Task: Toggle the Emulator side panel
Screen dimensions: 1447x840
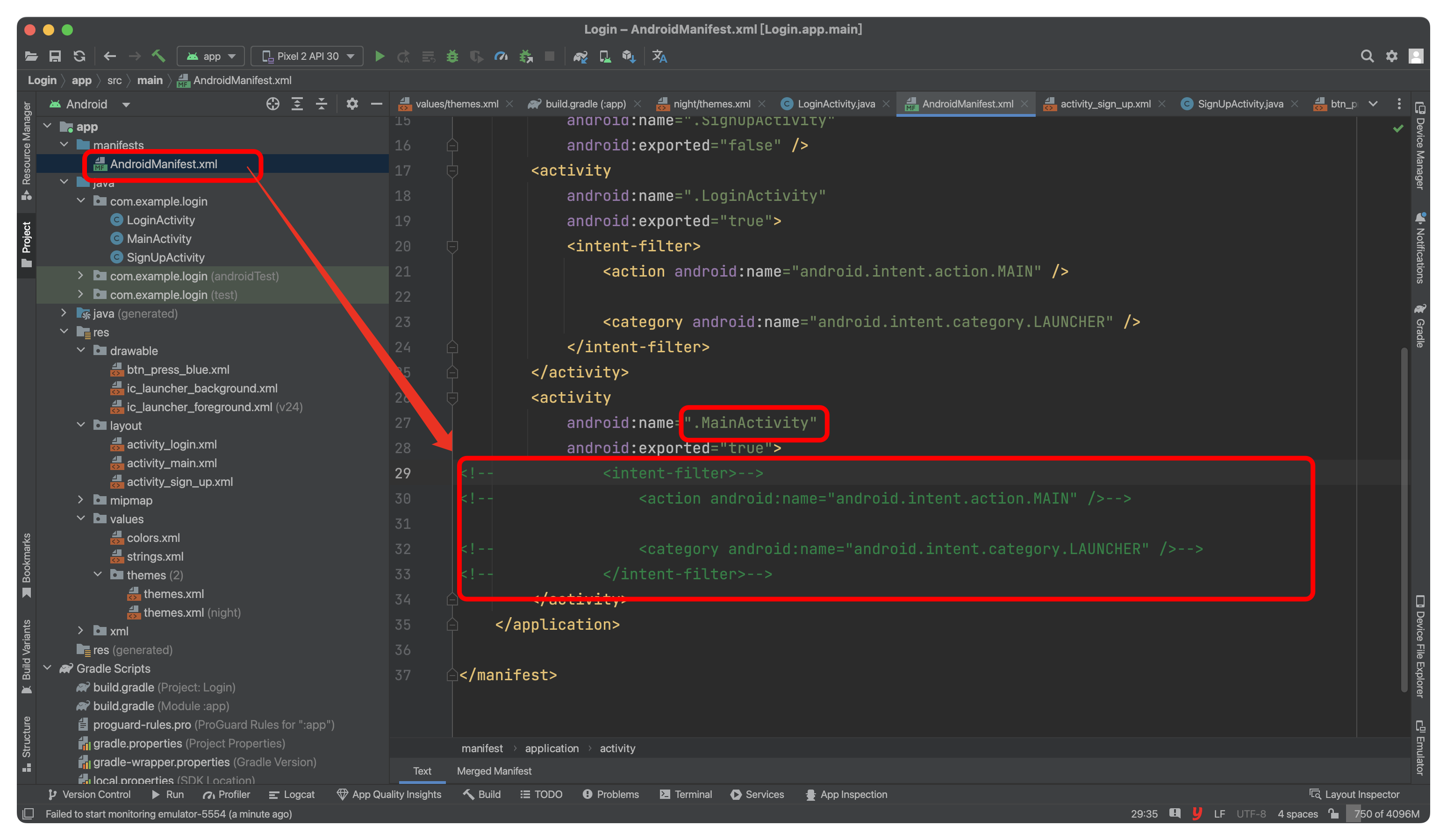Action: 1419,747
